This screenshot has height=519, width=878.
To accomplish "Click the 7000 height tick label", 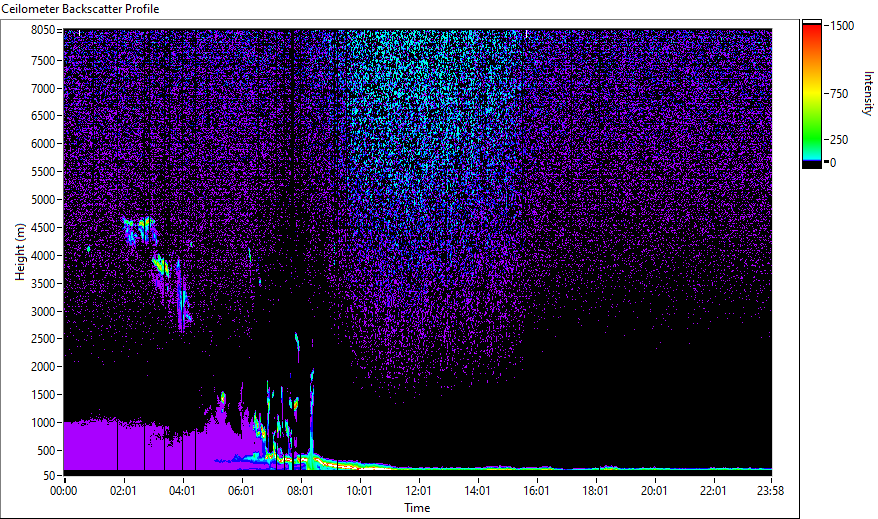I will coord(43,88).
